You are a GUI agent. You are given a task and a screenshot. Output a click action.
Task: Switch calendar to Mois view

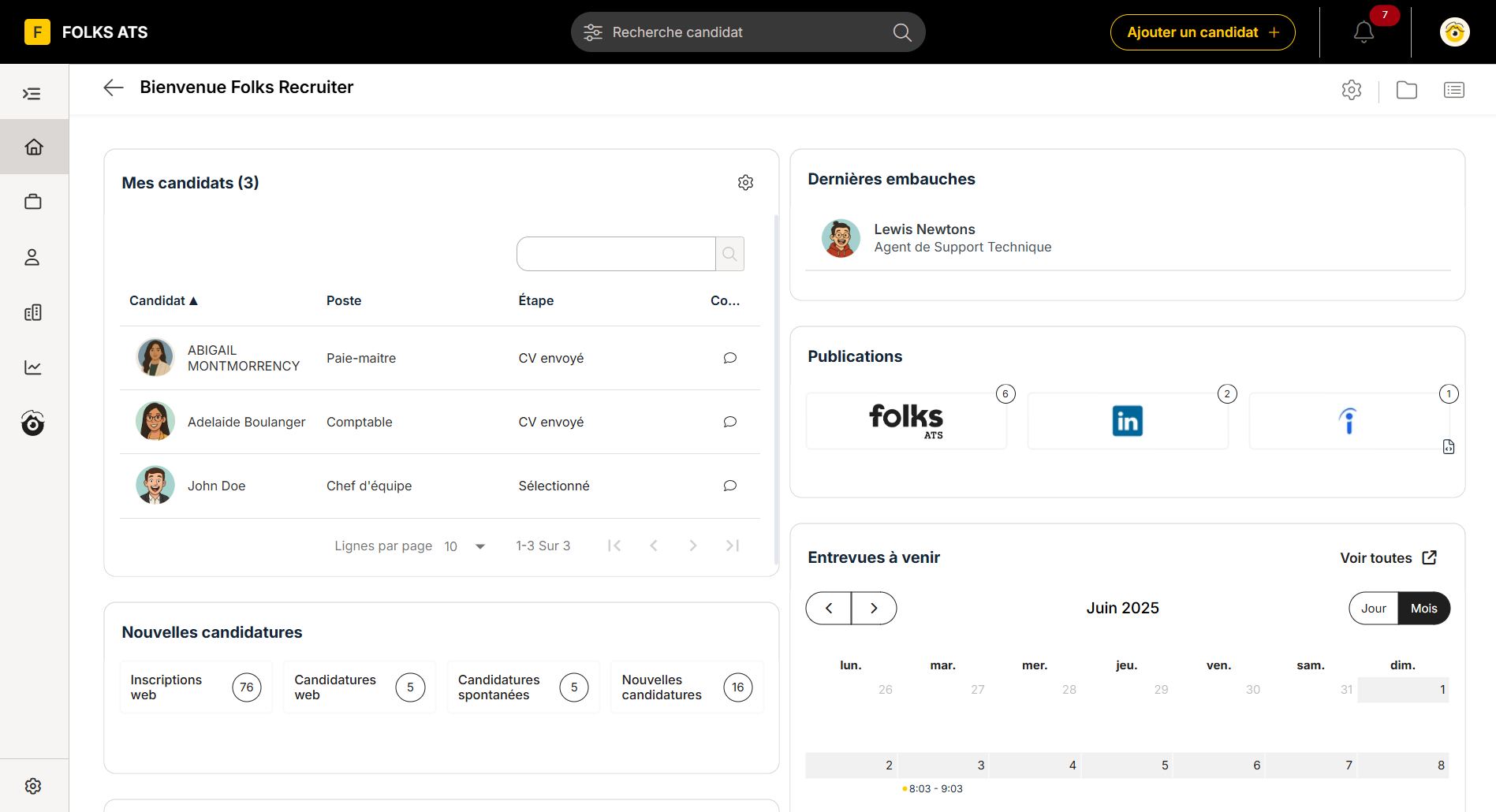[x=1423, y=609]
